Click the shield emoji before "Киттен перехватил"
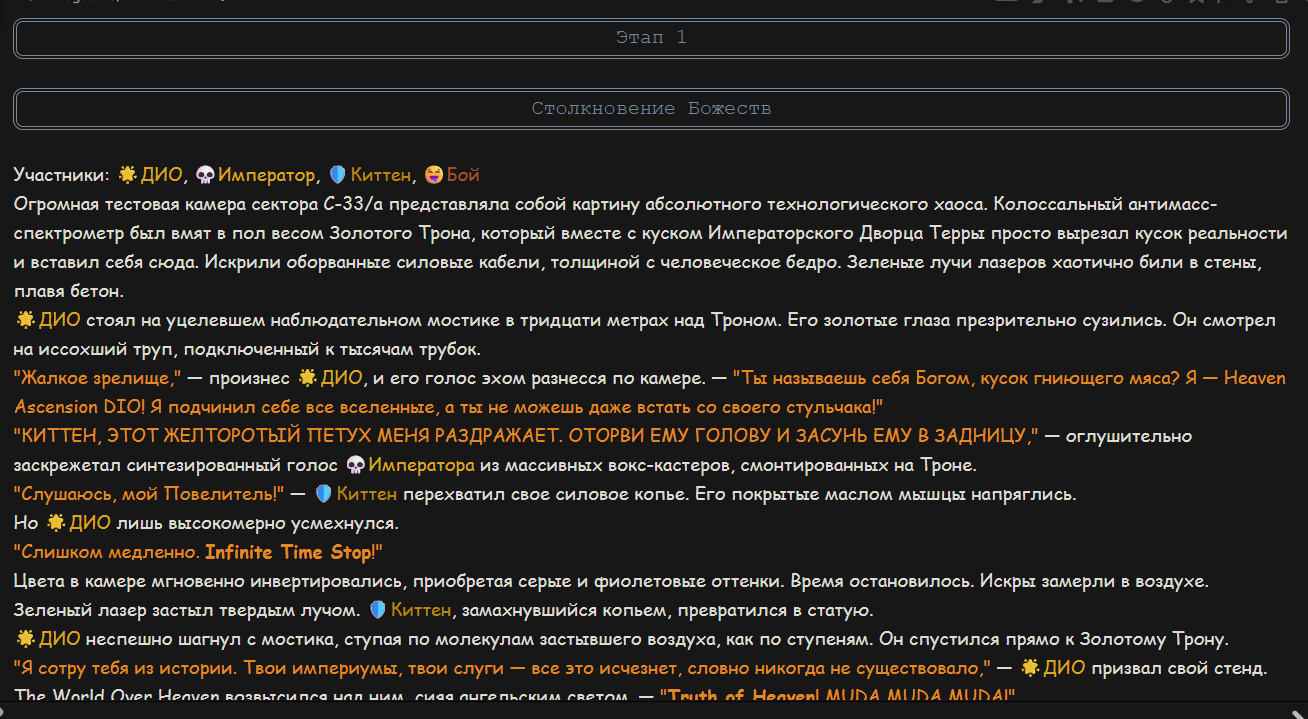The width and height of the screenshot is (1308, 719). click(x=323, y=494)
